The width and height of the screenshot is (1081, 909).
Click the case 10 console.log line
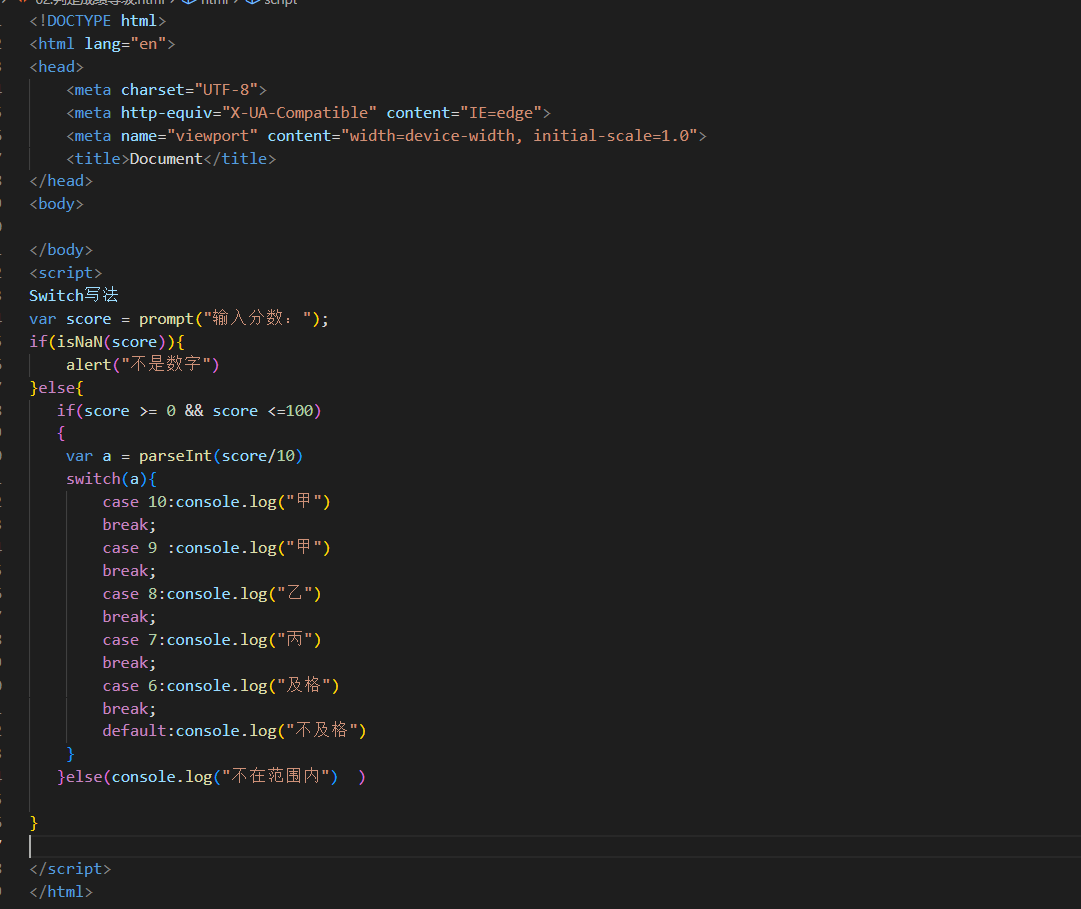[216, 502]
